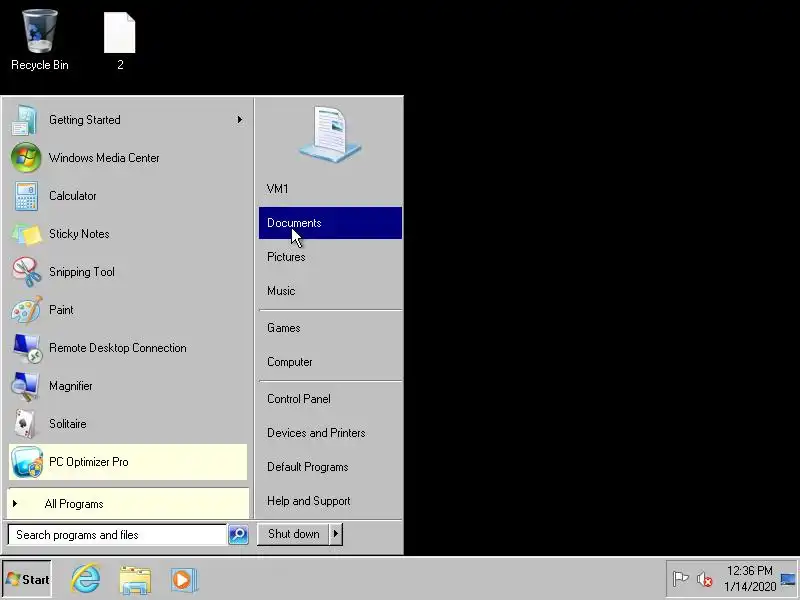Click the Snipping Tool label
Image resolution: width=800 pixels, height=600 pixels.
click(82, 272)
